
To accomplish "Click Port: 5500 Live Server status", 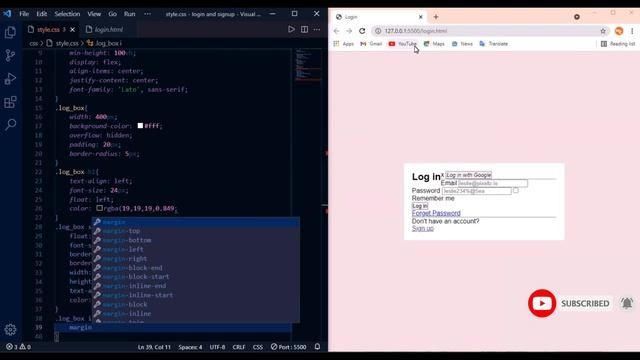I will click(288, 347).
